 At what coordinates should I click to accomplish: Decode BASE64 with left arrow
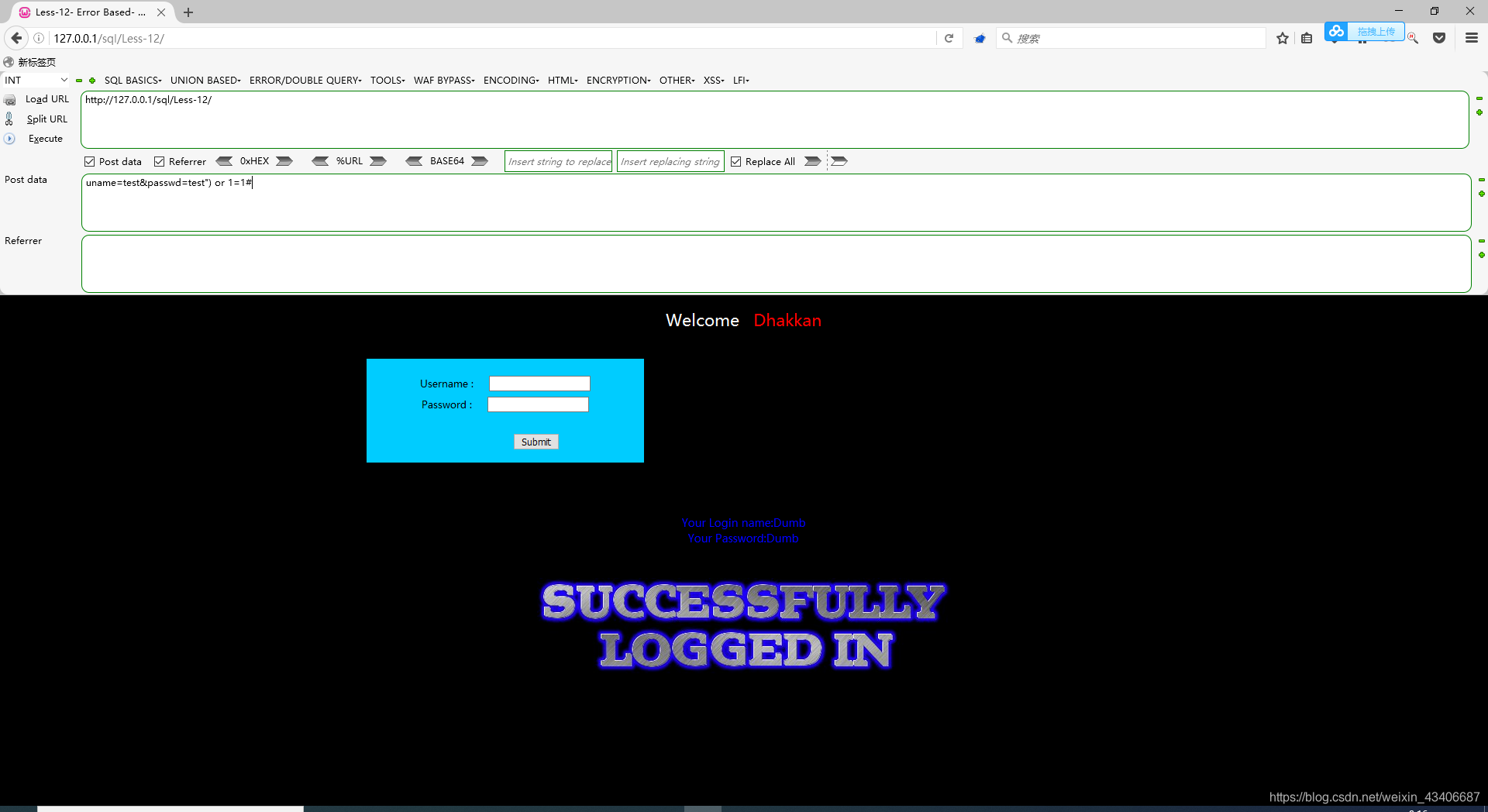[414, 161]
